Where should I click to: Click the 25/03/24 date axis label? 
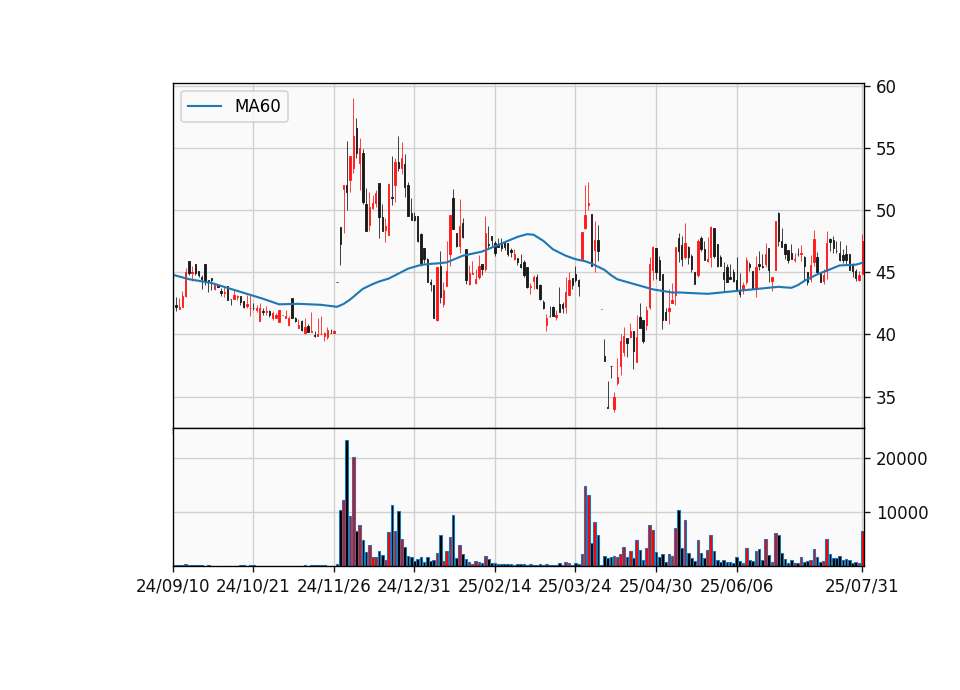coord(575,586)
